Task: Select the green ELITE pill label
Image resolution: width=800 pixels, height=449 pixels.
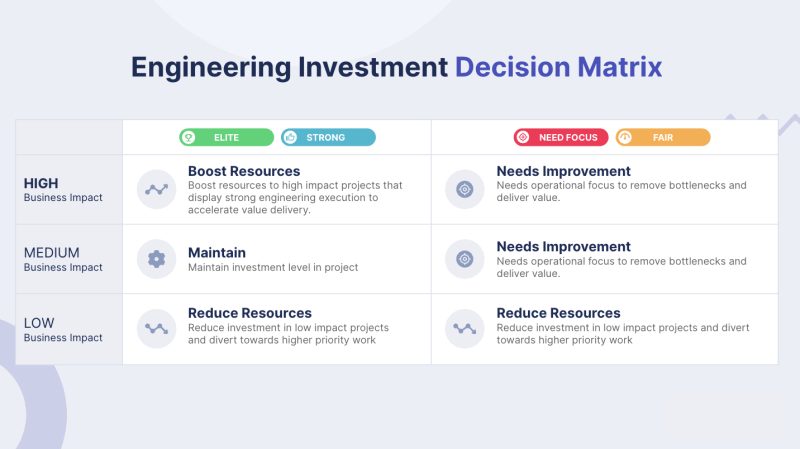Action: pyautogui.click(x=227, y=137)
